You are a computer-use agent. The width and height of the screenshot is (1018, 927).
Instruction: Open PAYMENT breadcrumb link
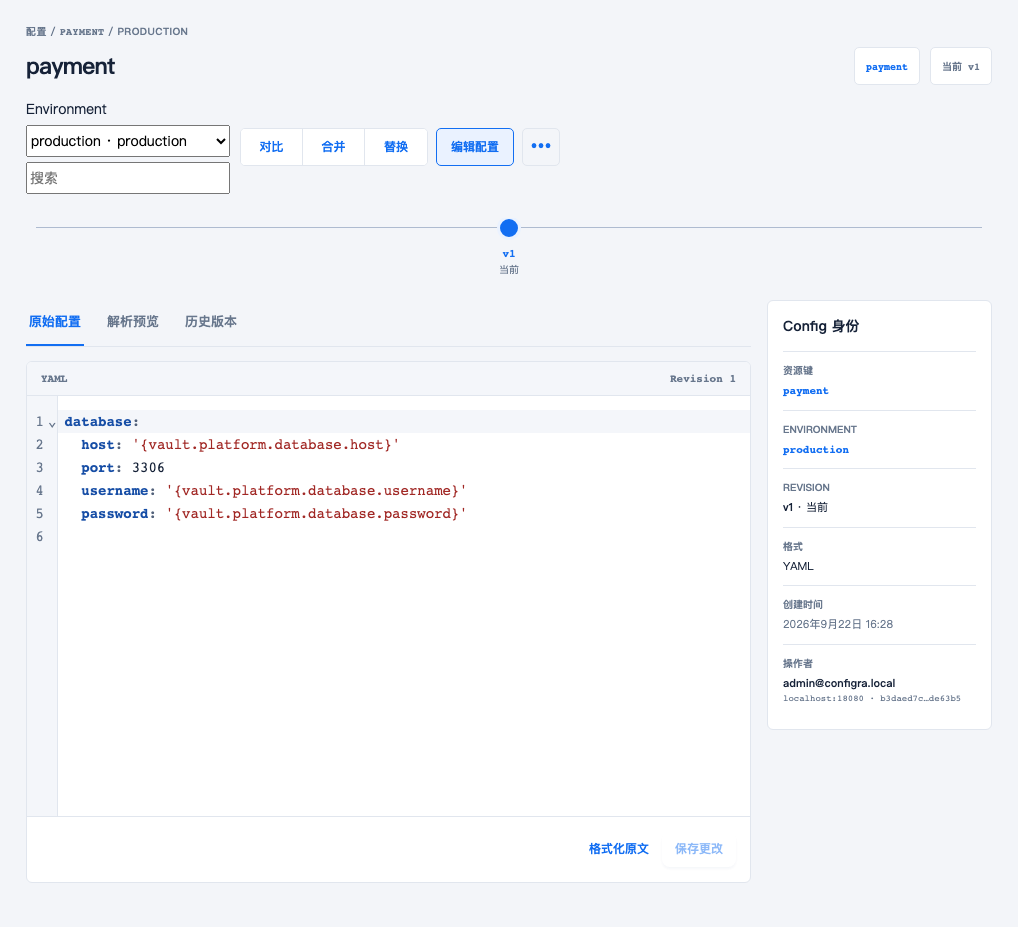click(82, 32)
